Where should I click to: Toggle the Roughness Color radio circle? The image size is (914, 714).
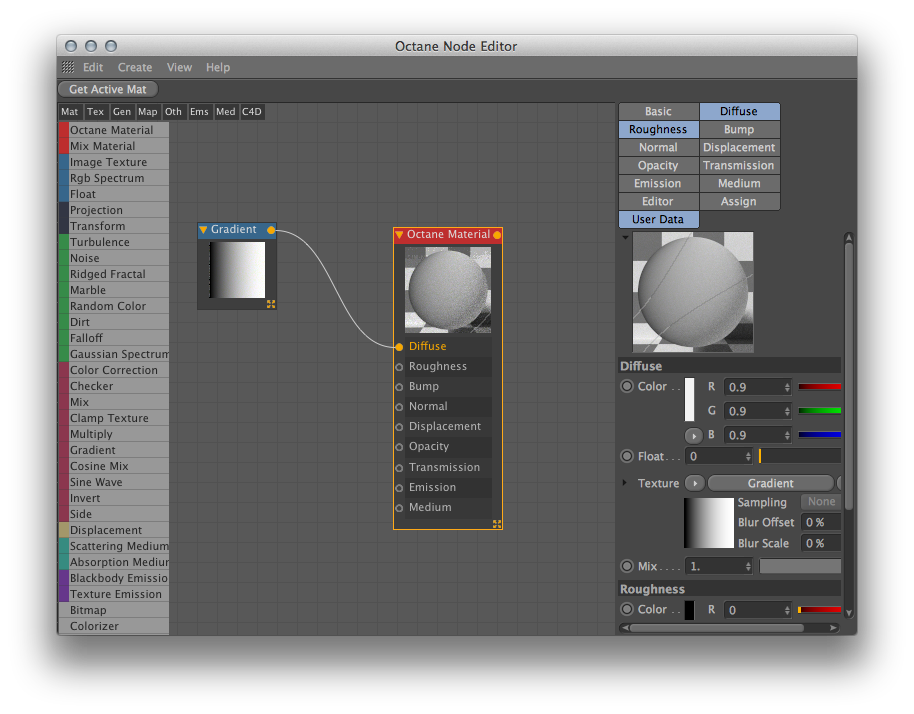tap(627, 609)
